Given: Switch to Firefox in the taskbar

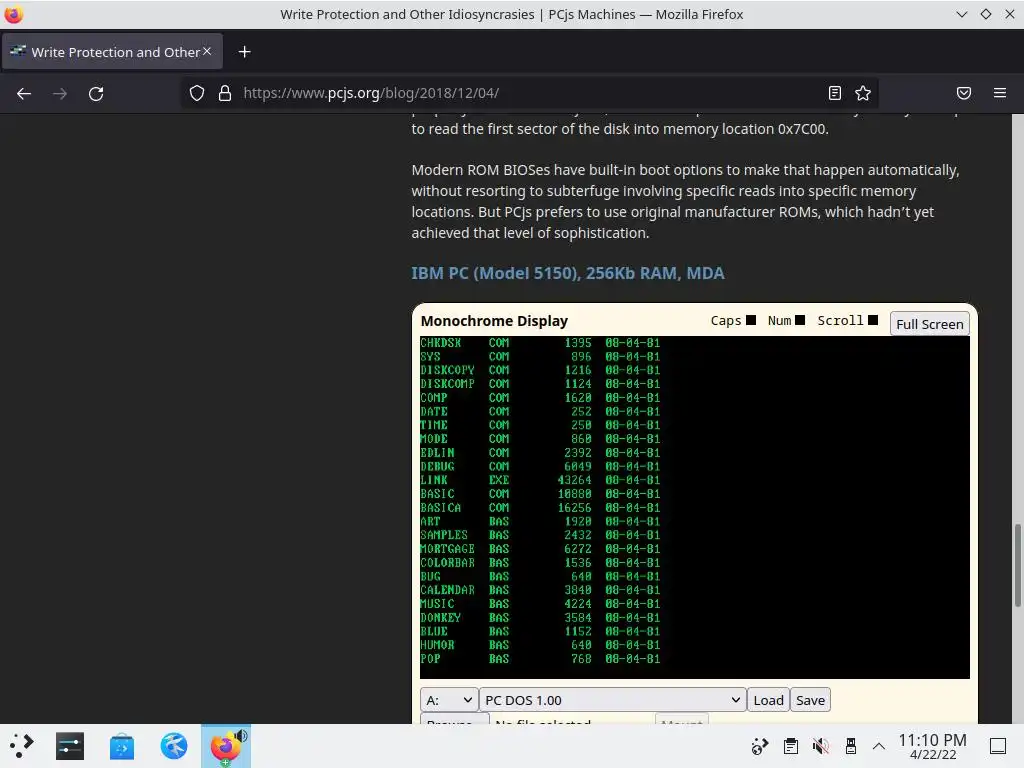Looking at the screenshot, I should (x=225, y=746).
